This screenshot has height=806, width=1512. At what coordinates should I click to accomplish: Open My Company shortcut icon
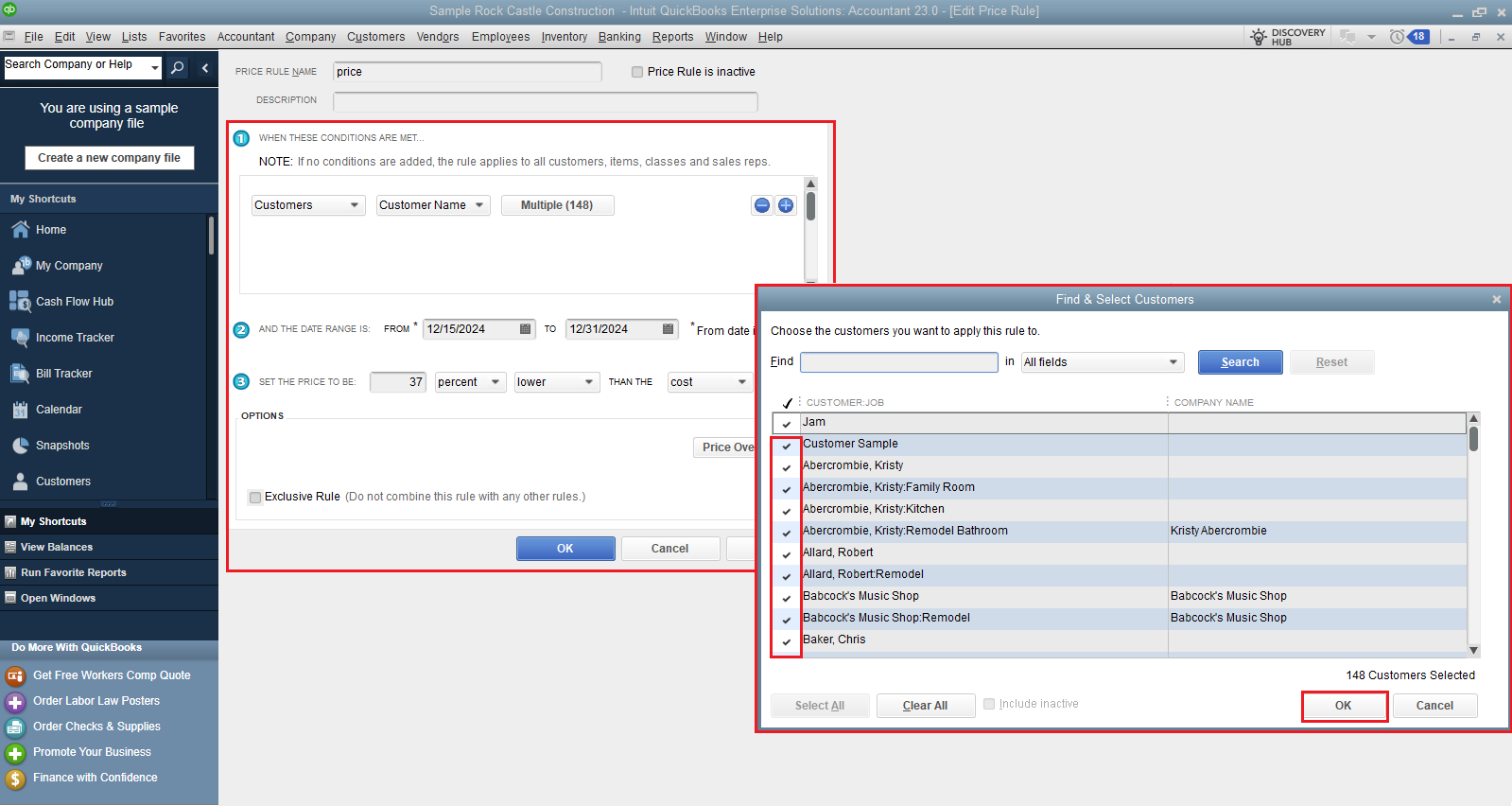coord(20,266)
